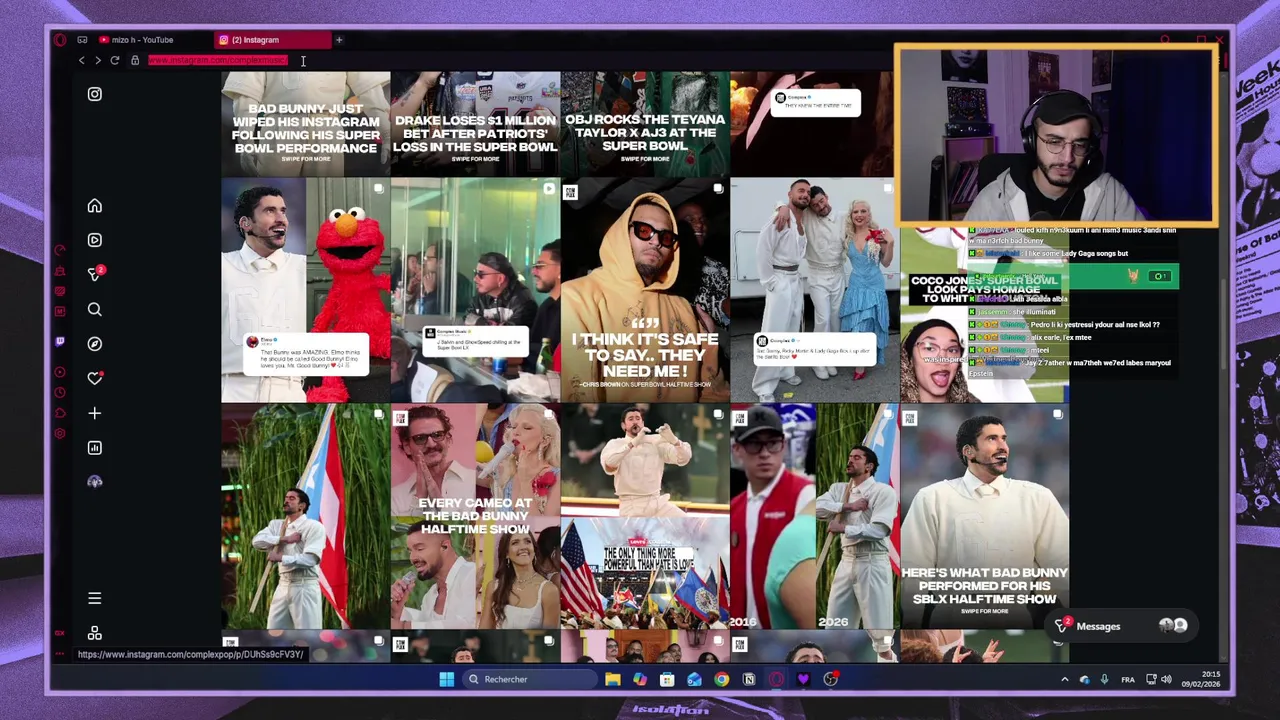Open the Windows Start menu
The width and height of the screenshot is (1280, 720).
[446, 679]
